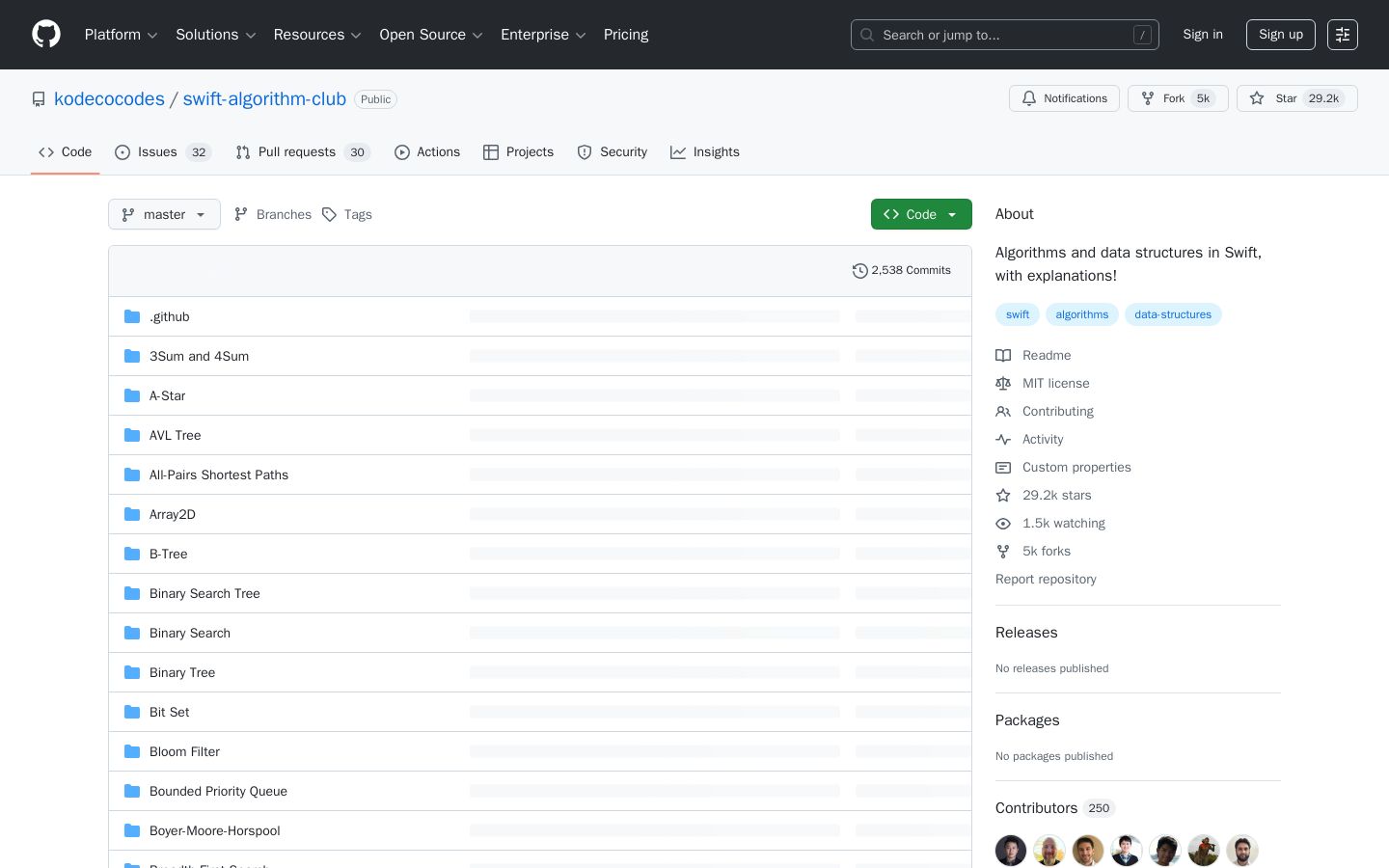Click the eye icon beside 1.5k watching
This screenshot has width=1389, height=868.
click(1003, 523)
